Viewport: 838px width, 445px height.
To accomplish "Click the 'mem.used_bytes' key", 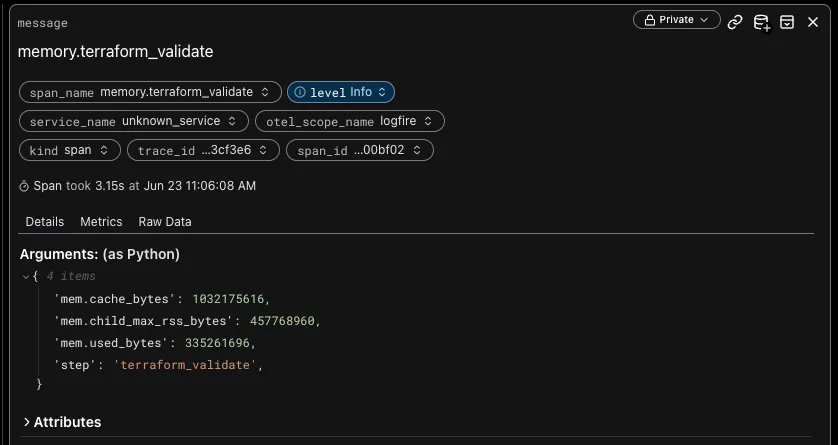I will click(x=111, y=343).
